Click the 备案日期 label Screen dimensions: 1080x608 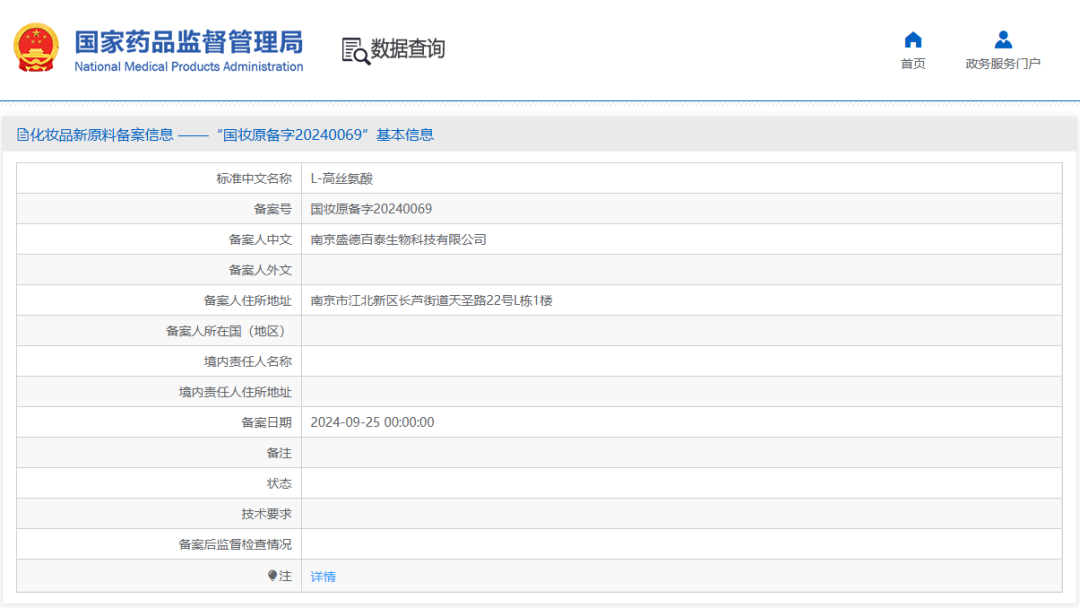point(266,422)
